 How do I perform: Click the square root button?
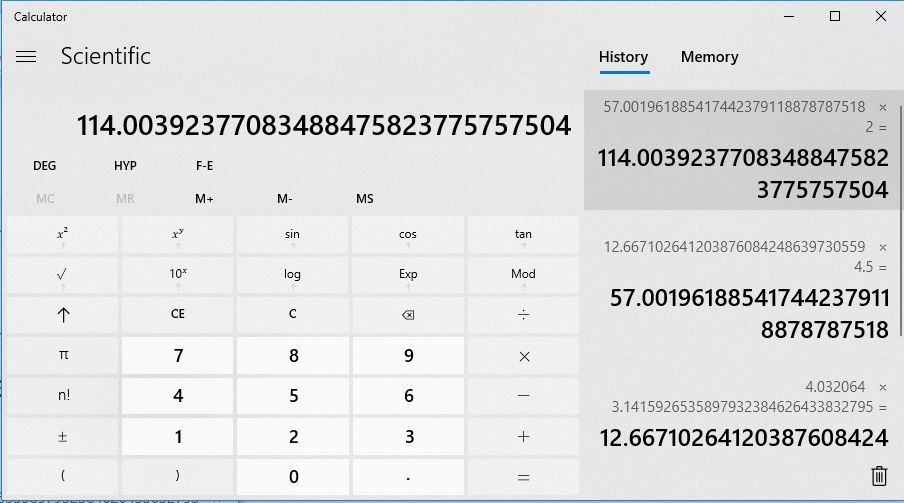tap(62, 274)
